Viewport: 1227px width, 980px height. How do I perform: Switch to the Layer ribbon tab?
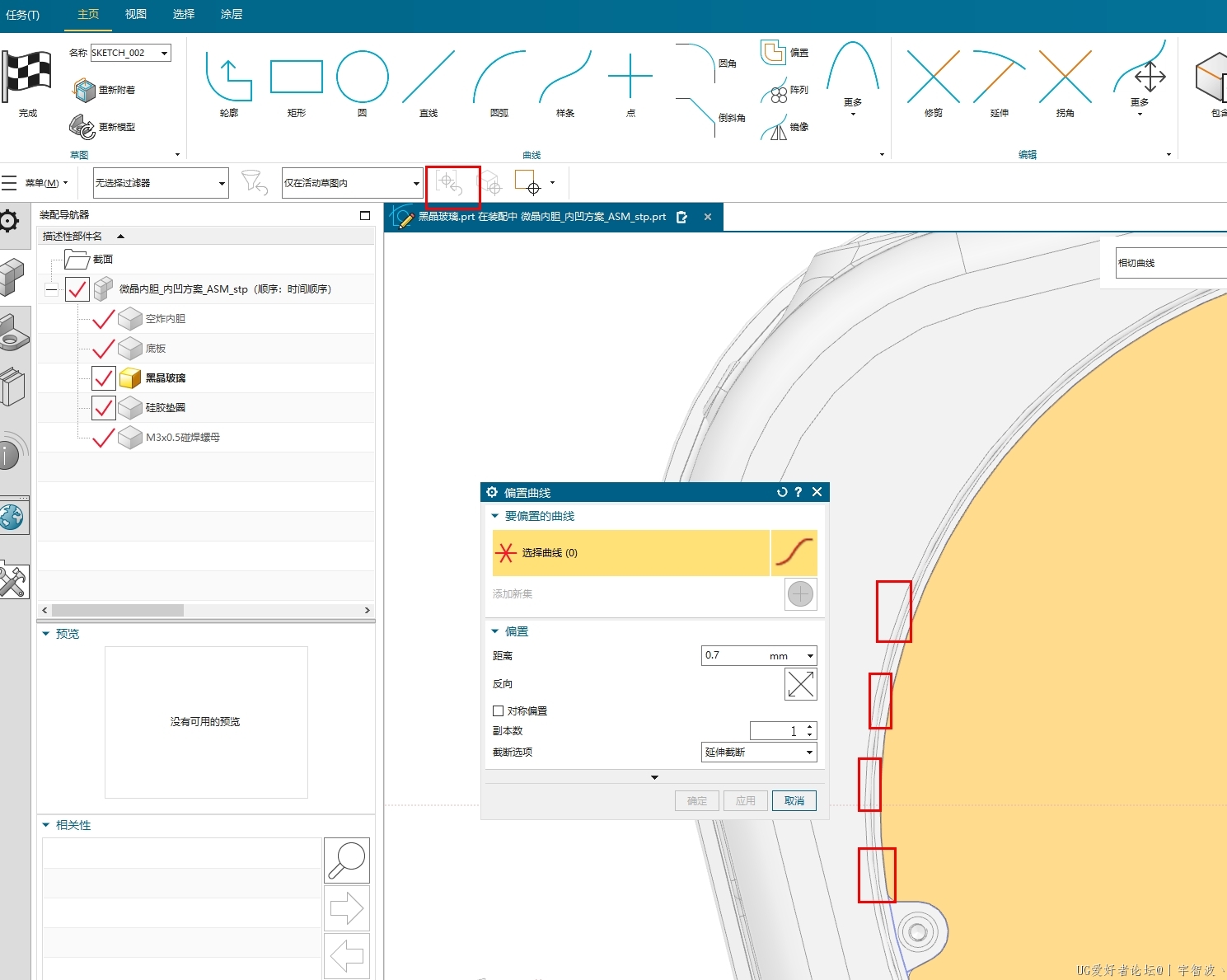(232, 14)
